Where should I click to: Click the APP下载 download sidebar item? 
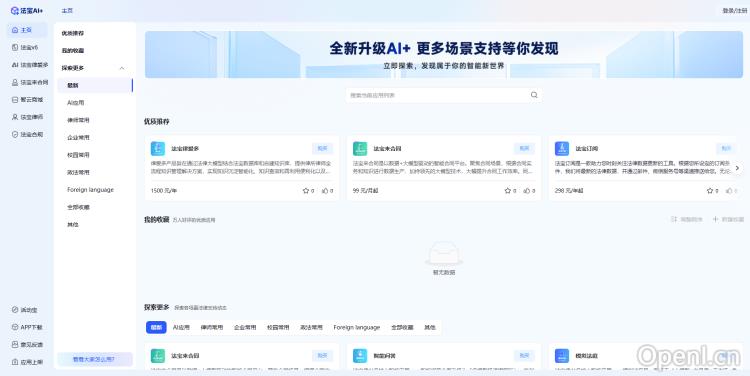pos(27,327)
